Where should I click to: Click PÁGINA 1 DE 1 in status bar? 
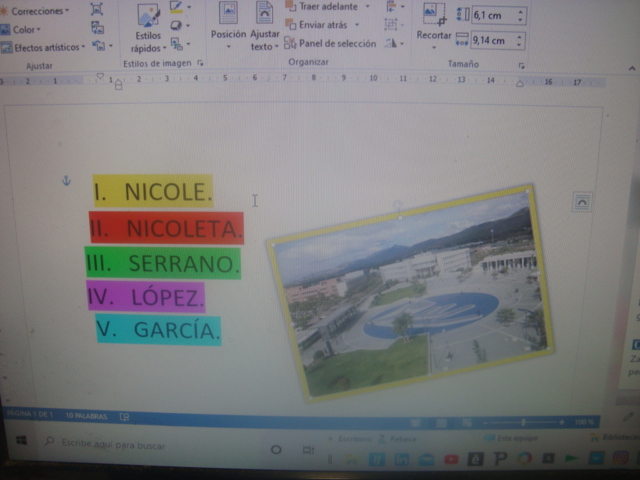(x=30, y=414)
